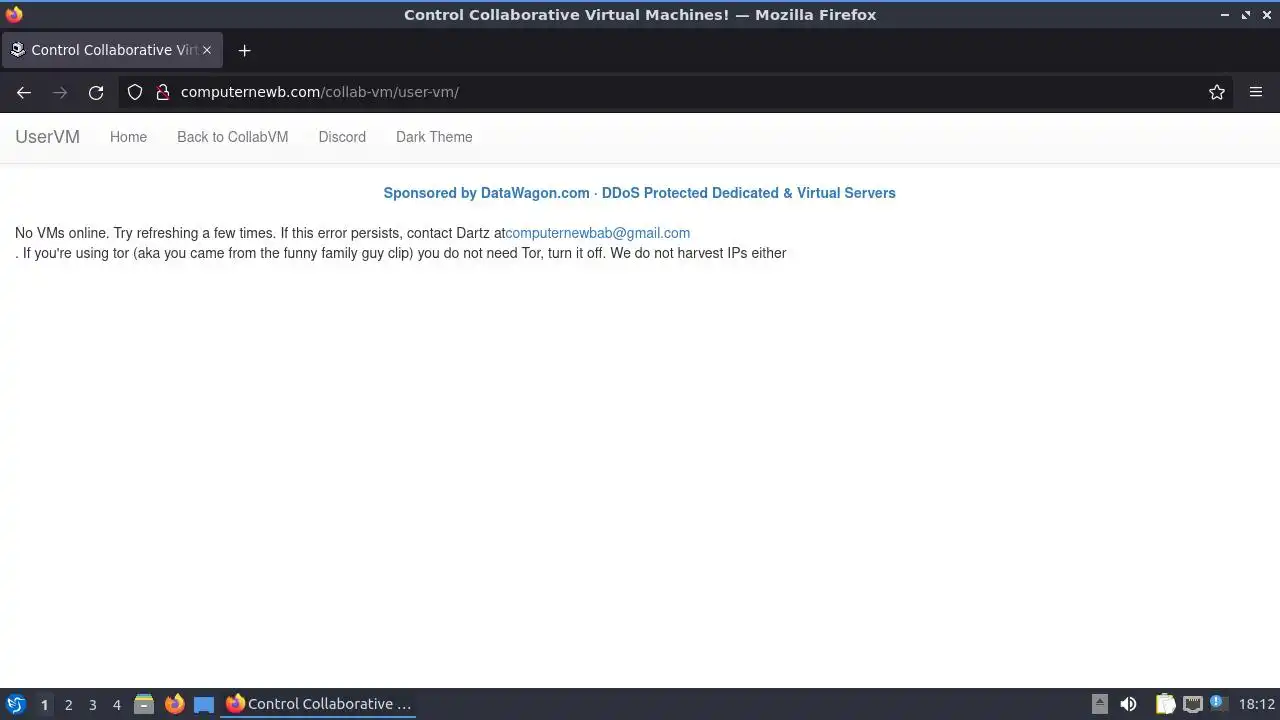Switch to virtual desktop 4
This screenshot has height=720, width=1280.
tap(116, 705)
